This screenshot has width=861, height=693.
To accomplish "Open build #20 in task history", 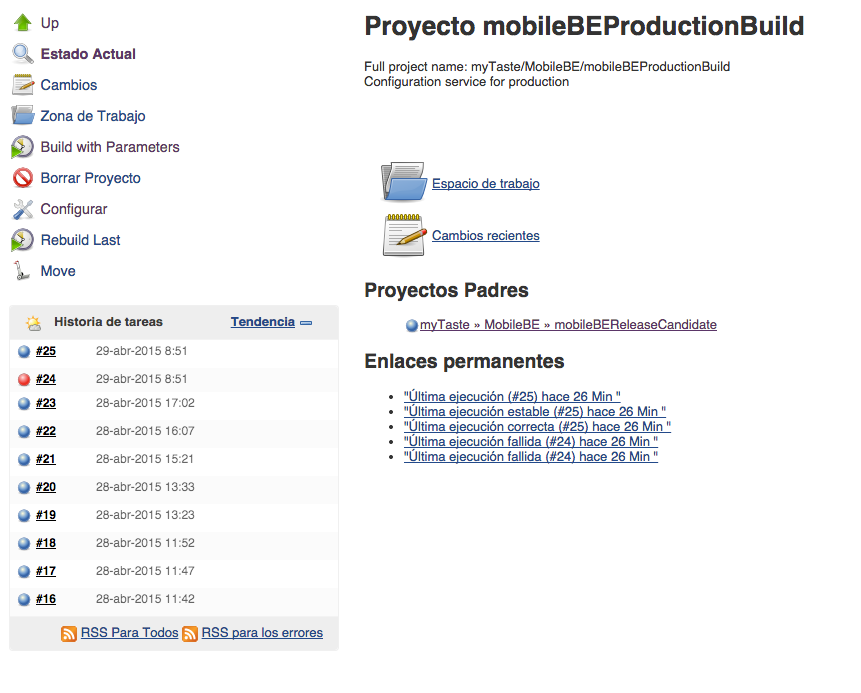I will tap(46, 488).
